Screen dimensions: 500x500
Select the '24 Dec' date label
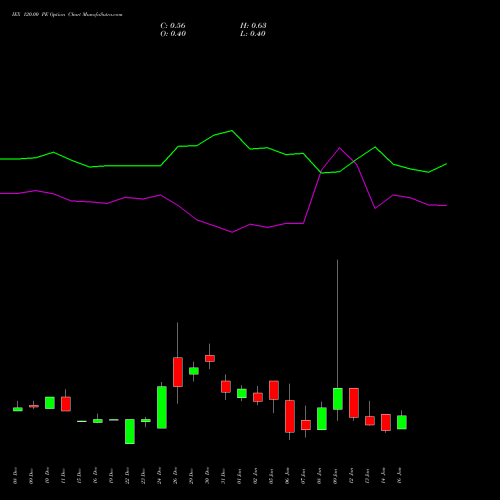point(159,476)
